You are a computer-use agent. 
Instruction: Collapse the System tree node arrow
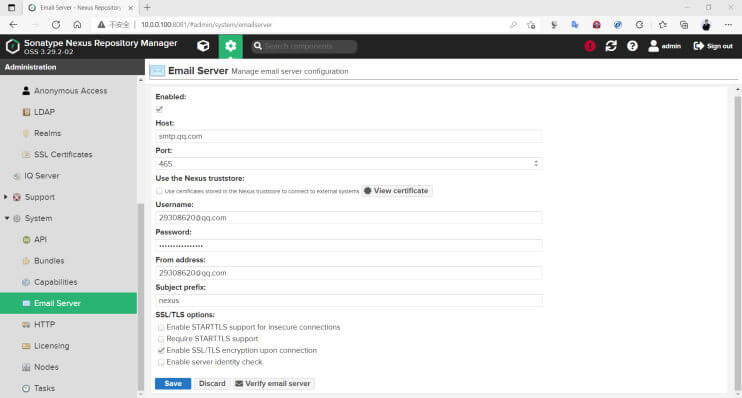coord(7,218)
